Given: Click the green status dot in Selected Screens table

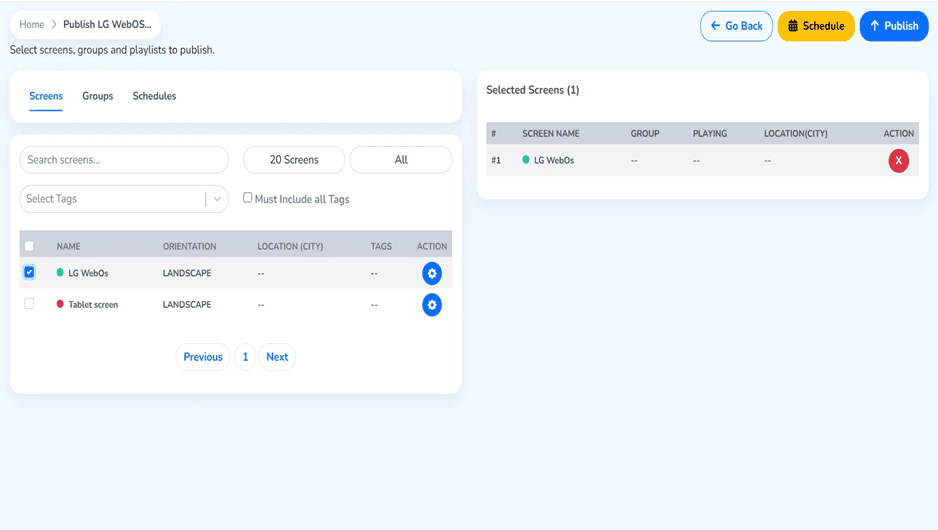Looking at the screenshot, I should (x=526, y=160).
